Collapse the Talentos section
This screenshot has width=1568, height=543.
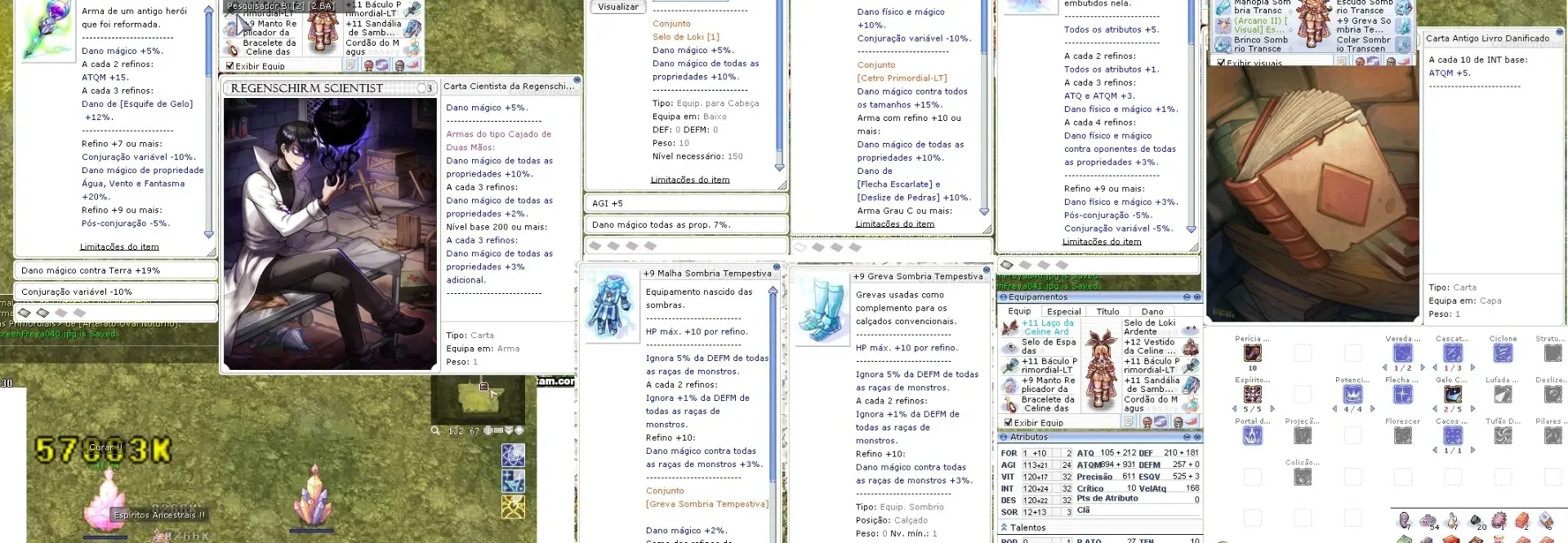tap(1004, 527)
